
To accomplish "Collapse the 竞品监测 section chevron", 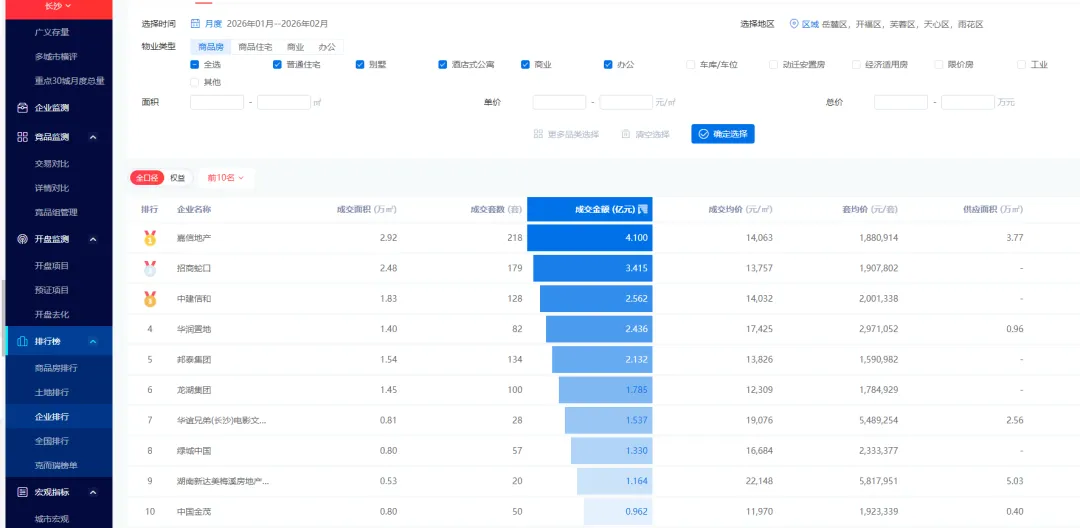I will click(x=93, y=138).
